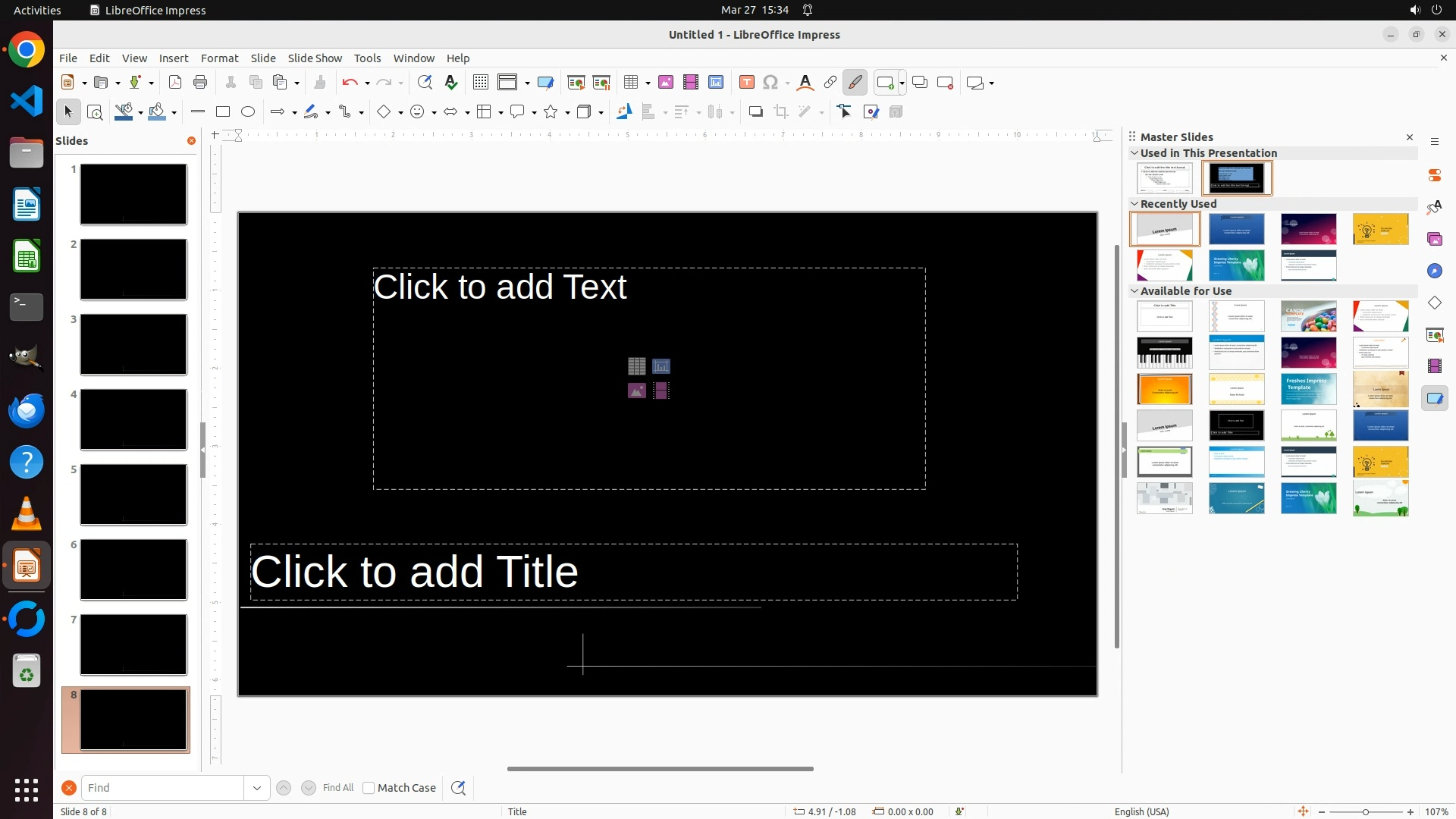Click the zoom slider handle
The width and height of the screenshot is (1456, 819).
coord(1366,812)
